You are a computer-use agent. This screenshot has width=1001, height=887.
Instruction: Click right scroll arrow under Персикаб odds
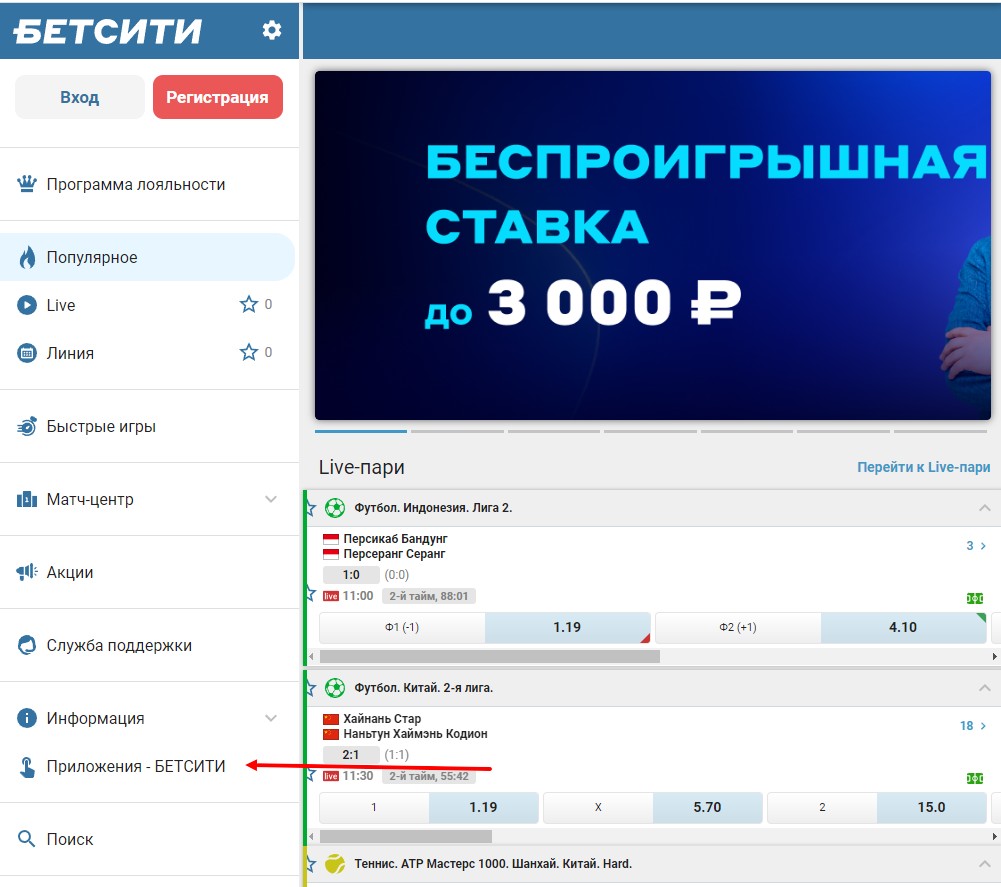tap(995, 656)
